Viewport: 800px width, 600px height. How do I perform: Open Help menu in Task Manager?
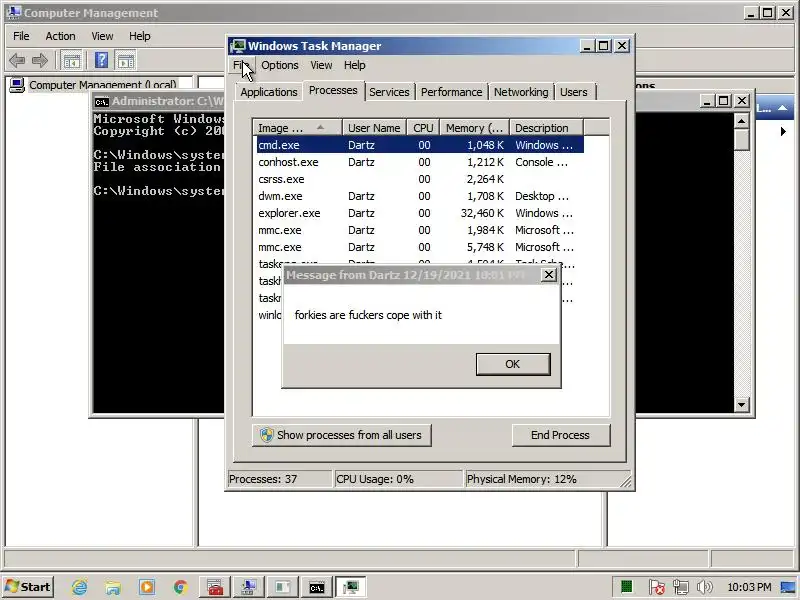355,65
